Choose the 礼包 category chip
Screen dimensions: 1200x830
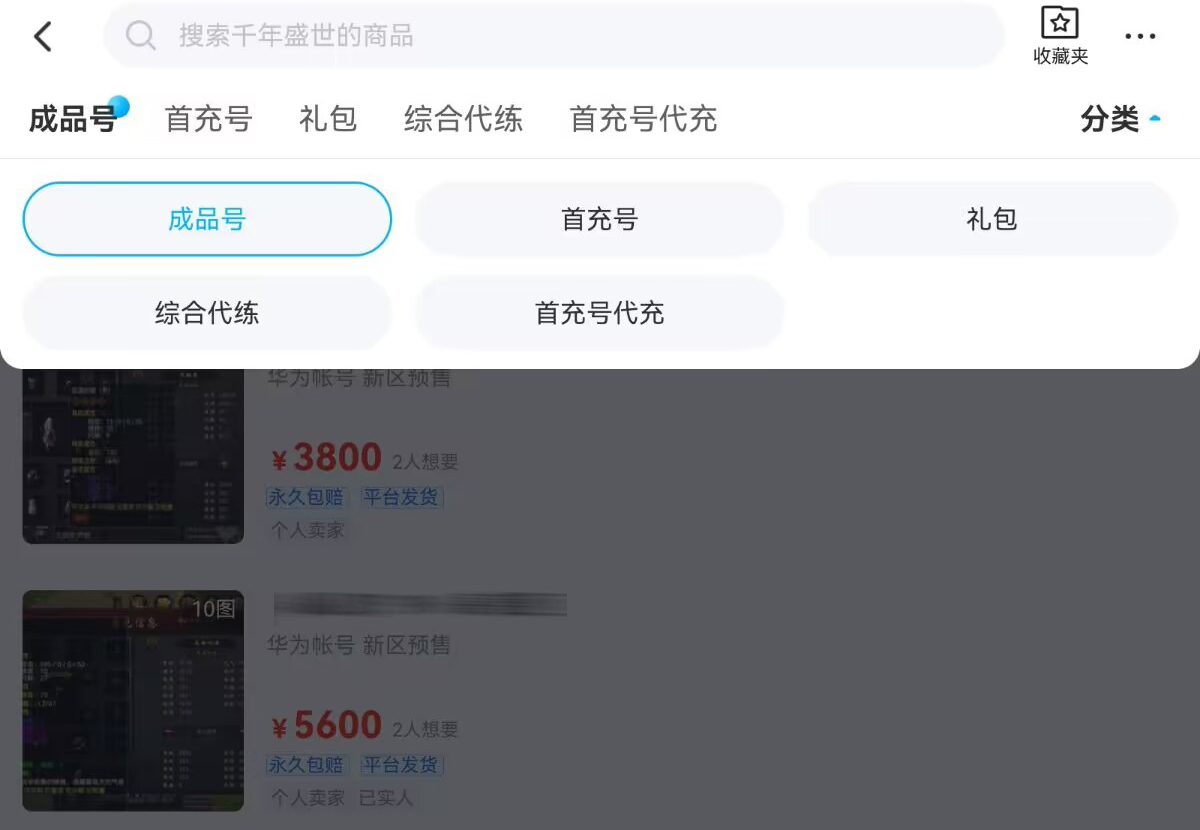(992, 219)
